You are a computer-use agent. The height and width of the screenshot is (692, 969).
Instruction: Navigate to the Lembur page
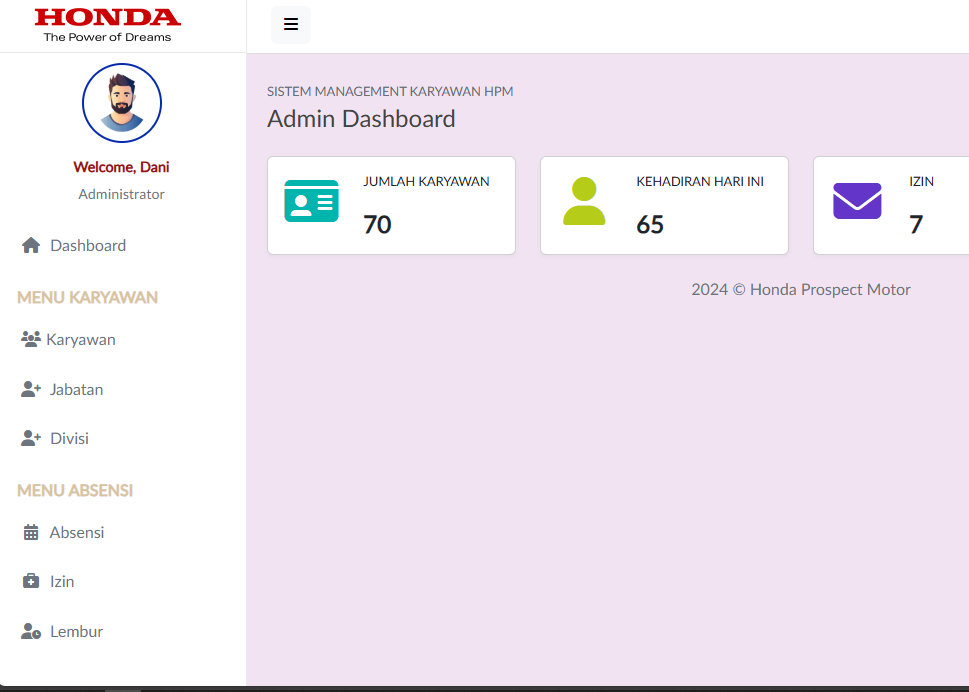[x=77, y=632]
